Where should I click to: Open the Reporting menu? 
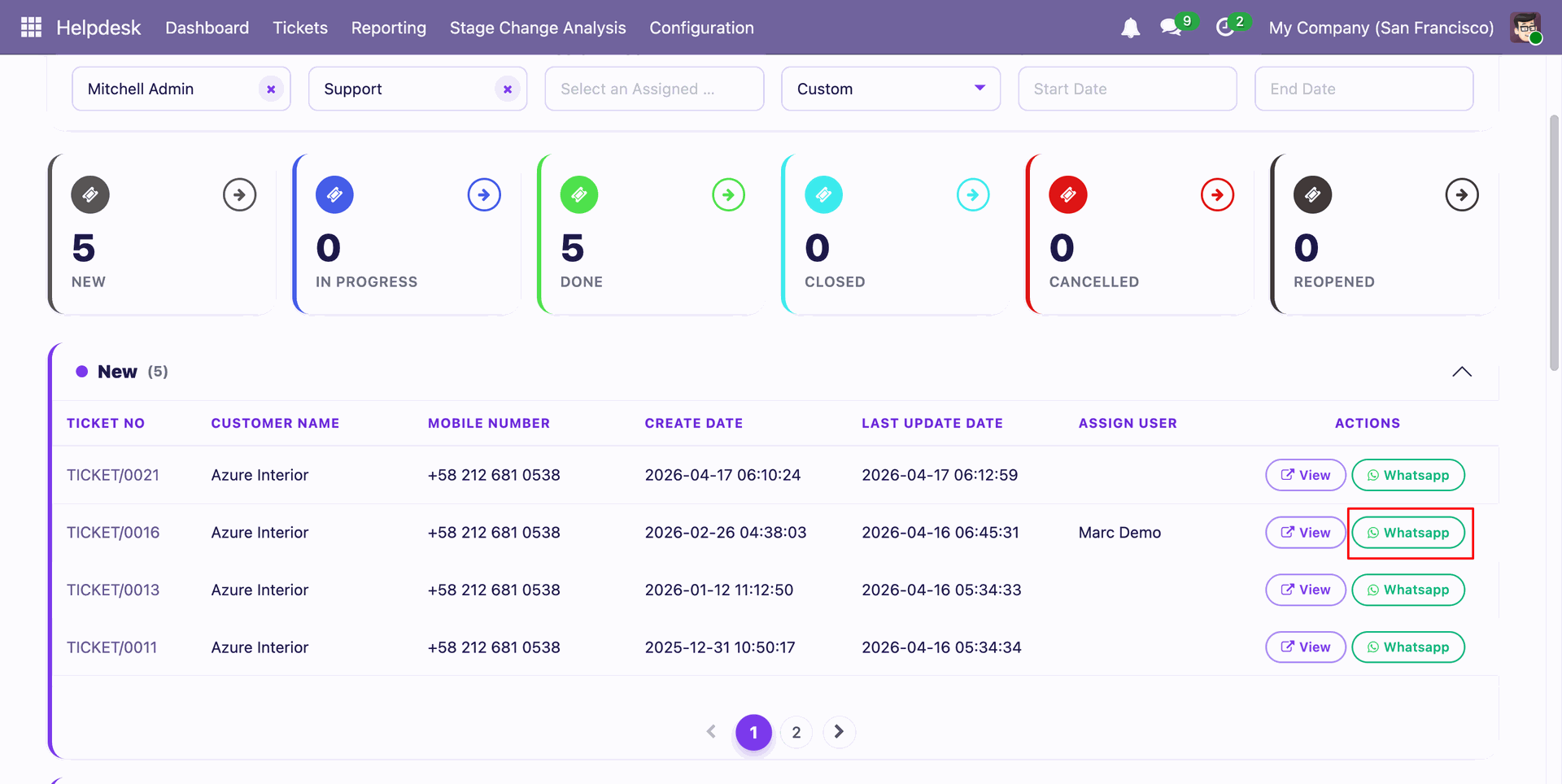click(x=389, y=28)
